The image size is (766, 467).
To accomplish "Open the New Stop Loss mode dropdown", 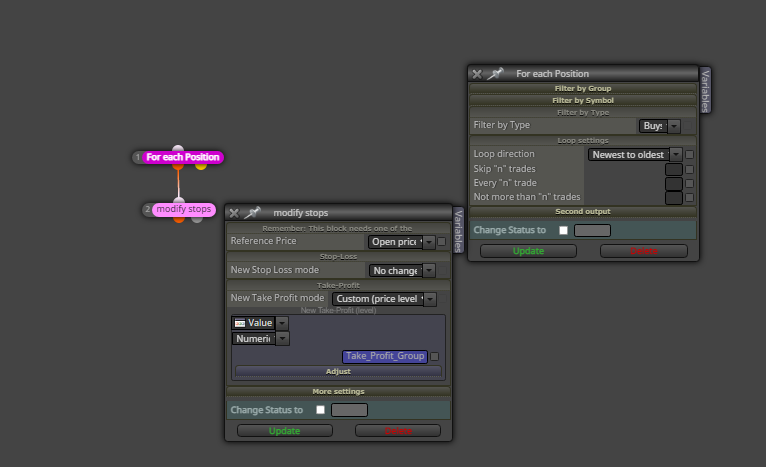I will (402, 271).
